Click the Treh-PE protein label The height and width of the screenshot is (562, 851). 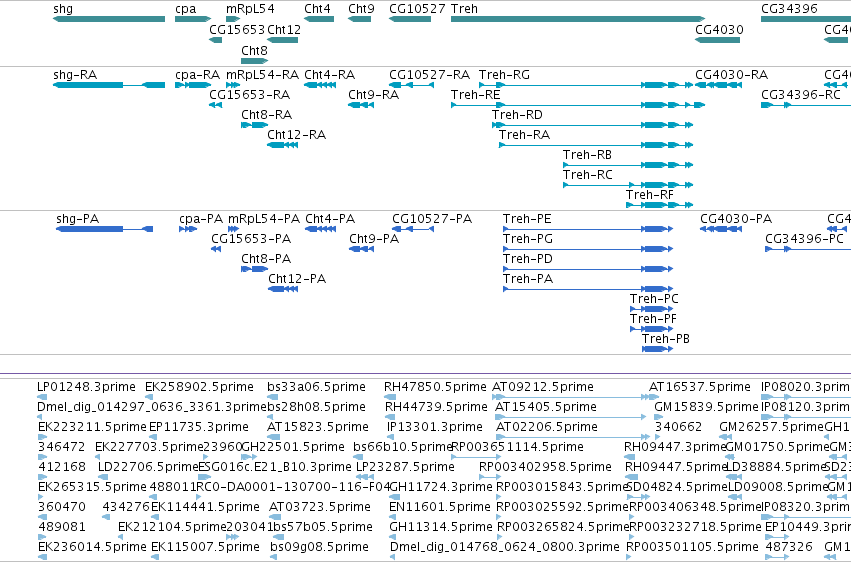[x=527, y=219]
